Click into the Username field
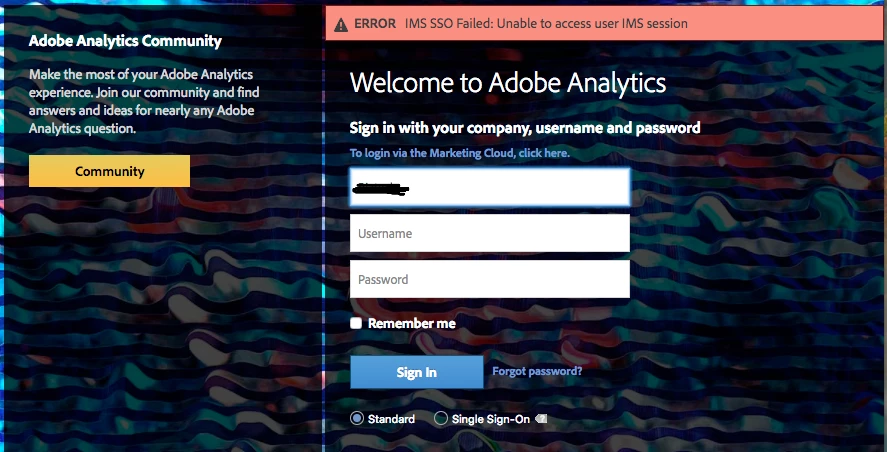Screen dimensions: 887x452 tap(489, 233)
